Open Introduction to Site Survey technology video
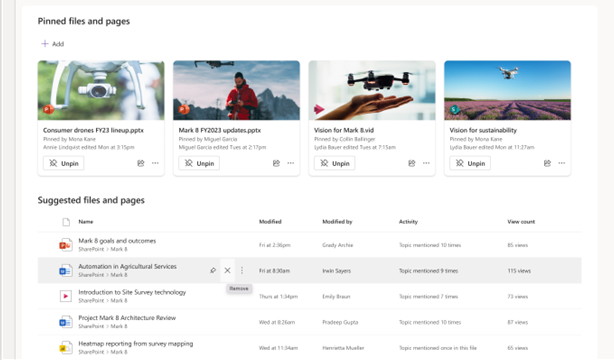The width and height of the screenshot is (614, 360). tap(132, 292)
